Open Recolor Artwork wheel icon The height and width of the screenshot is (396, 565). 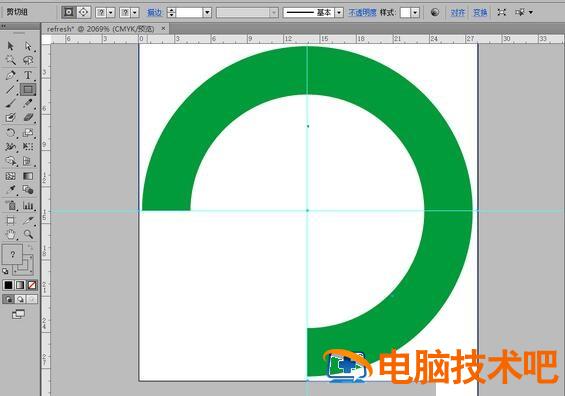[x=435, y=12]
